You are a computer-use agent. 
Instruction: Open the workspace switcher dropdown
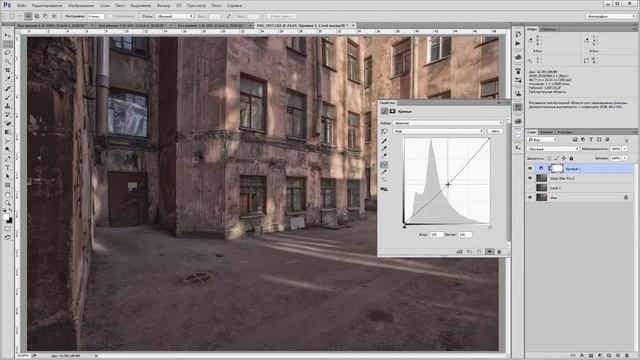(x=611, y=16)
